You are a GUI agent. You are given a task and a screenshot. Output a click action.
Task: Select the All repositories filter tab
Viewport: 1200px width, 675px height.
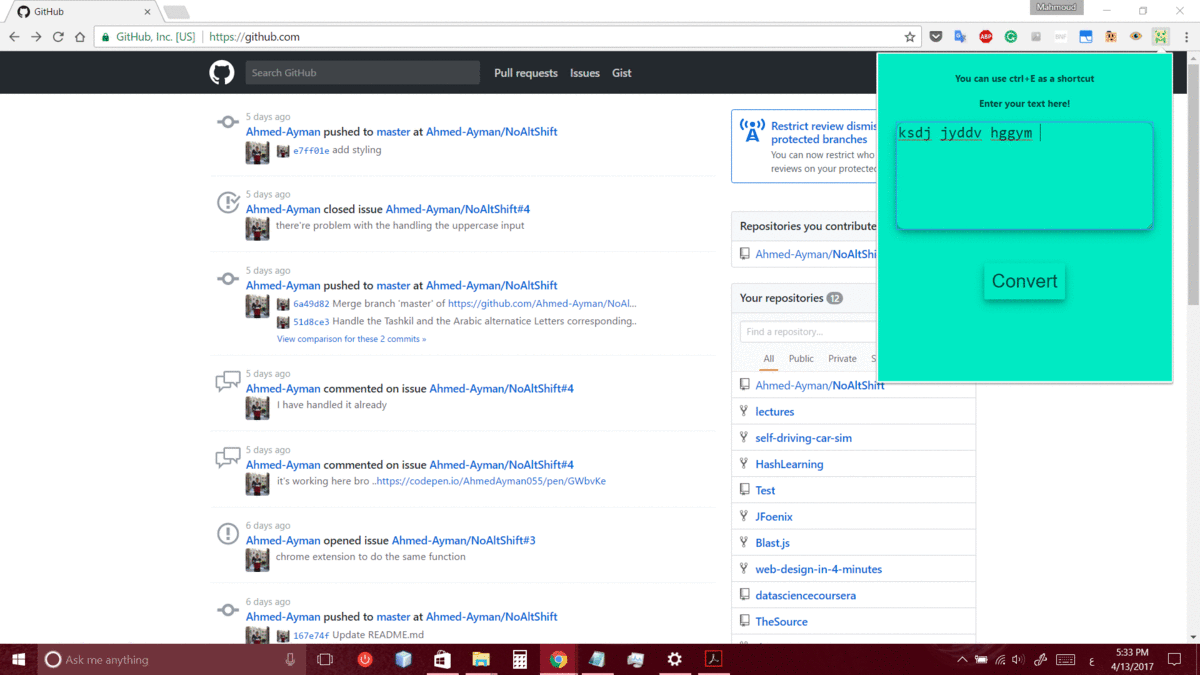click(x=769, y=359)
